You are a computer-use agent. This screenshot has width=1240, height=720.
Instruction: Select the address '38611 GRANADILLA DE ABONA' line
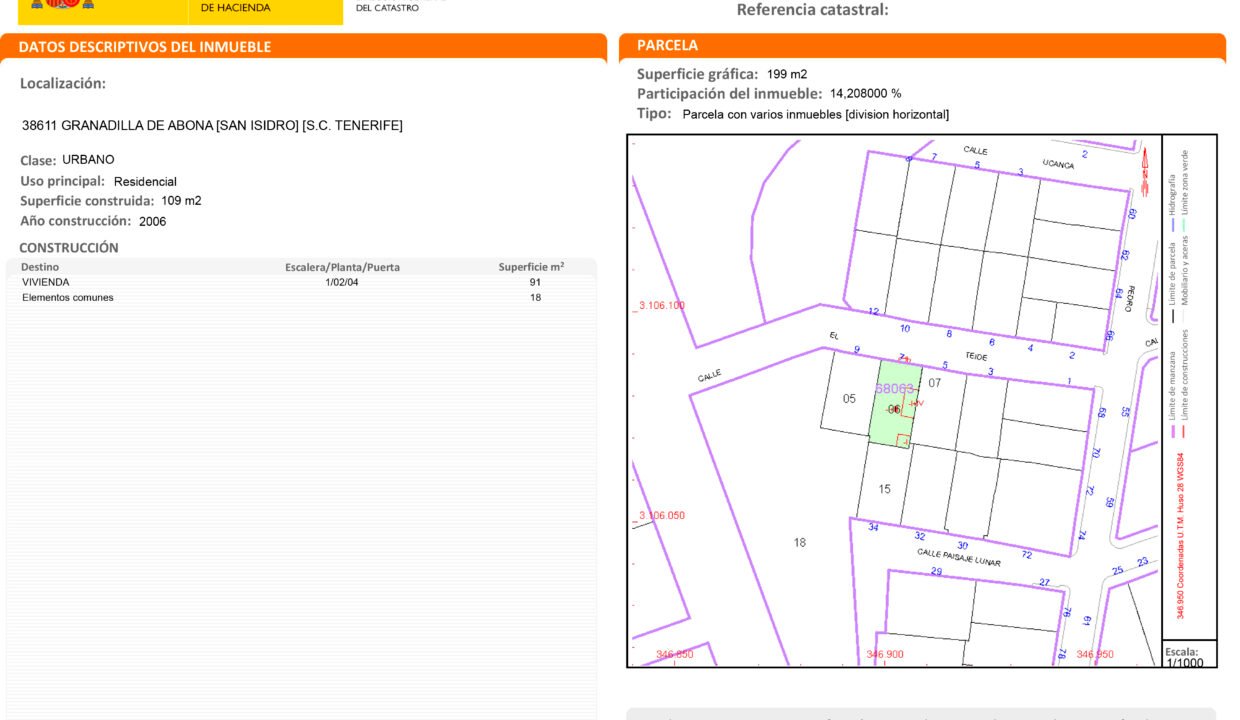click(x=212, y=126)
